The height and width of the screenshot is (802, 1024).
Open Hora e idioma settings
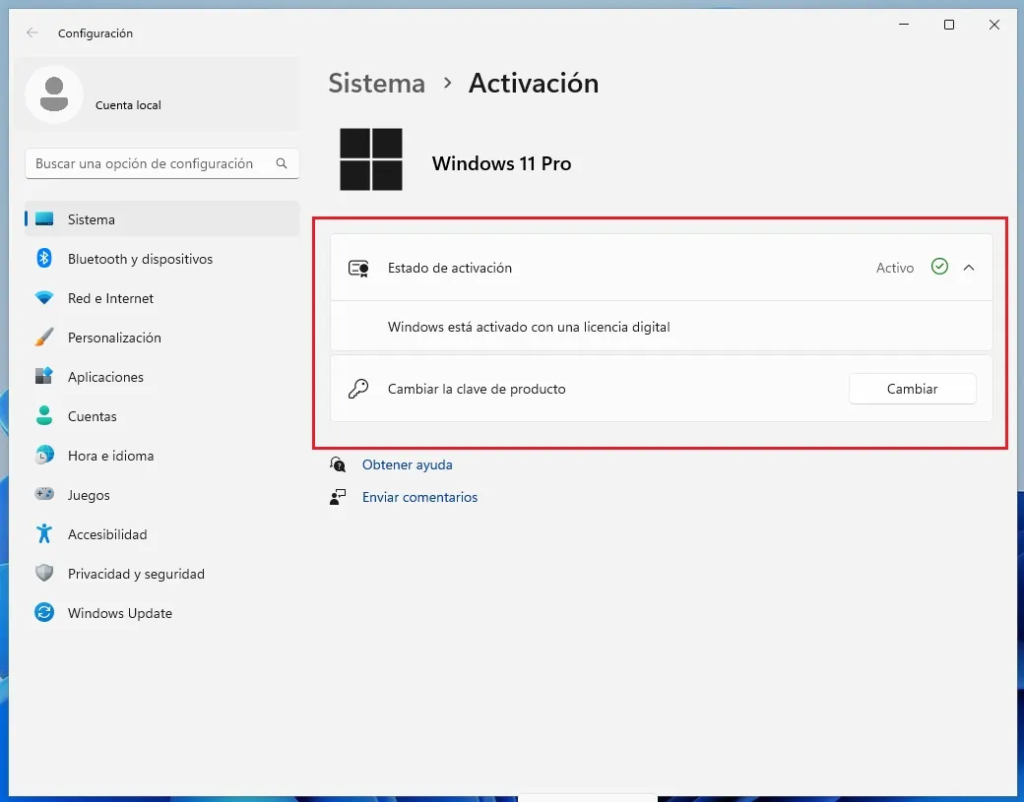click(x=111, y=456)
